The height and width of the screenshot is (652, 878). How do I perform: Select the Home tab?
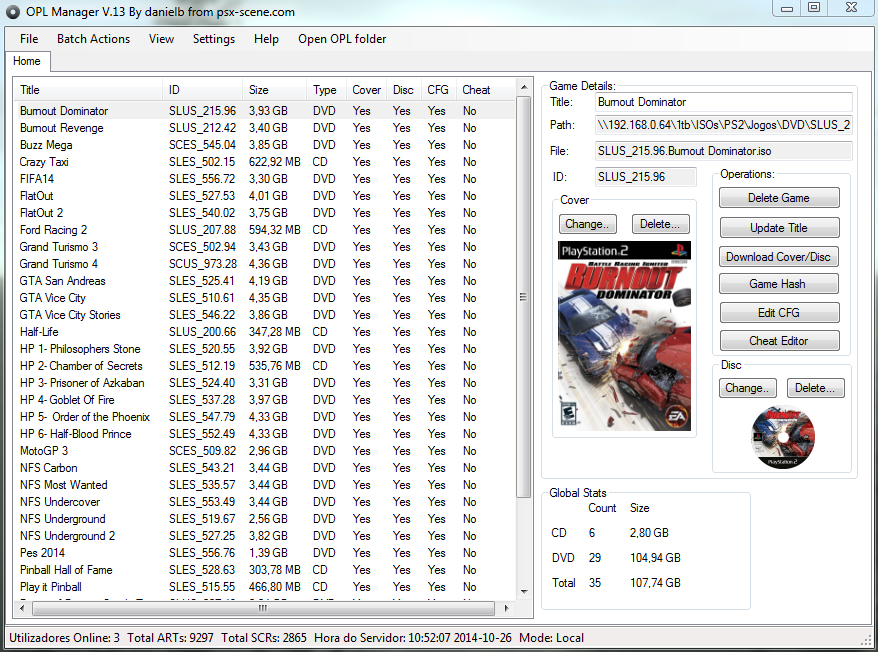click(x=27, y=61)
